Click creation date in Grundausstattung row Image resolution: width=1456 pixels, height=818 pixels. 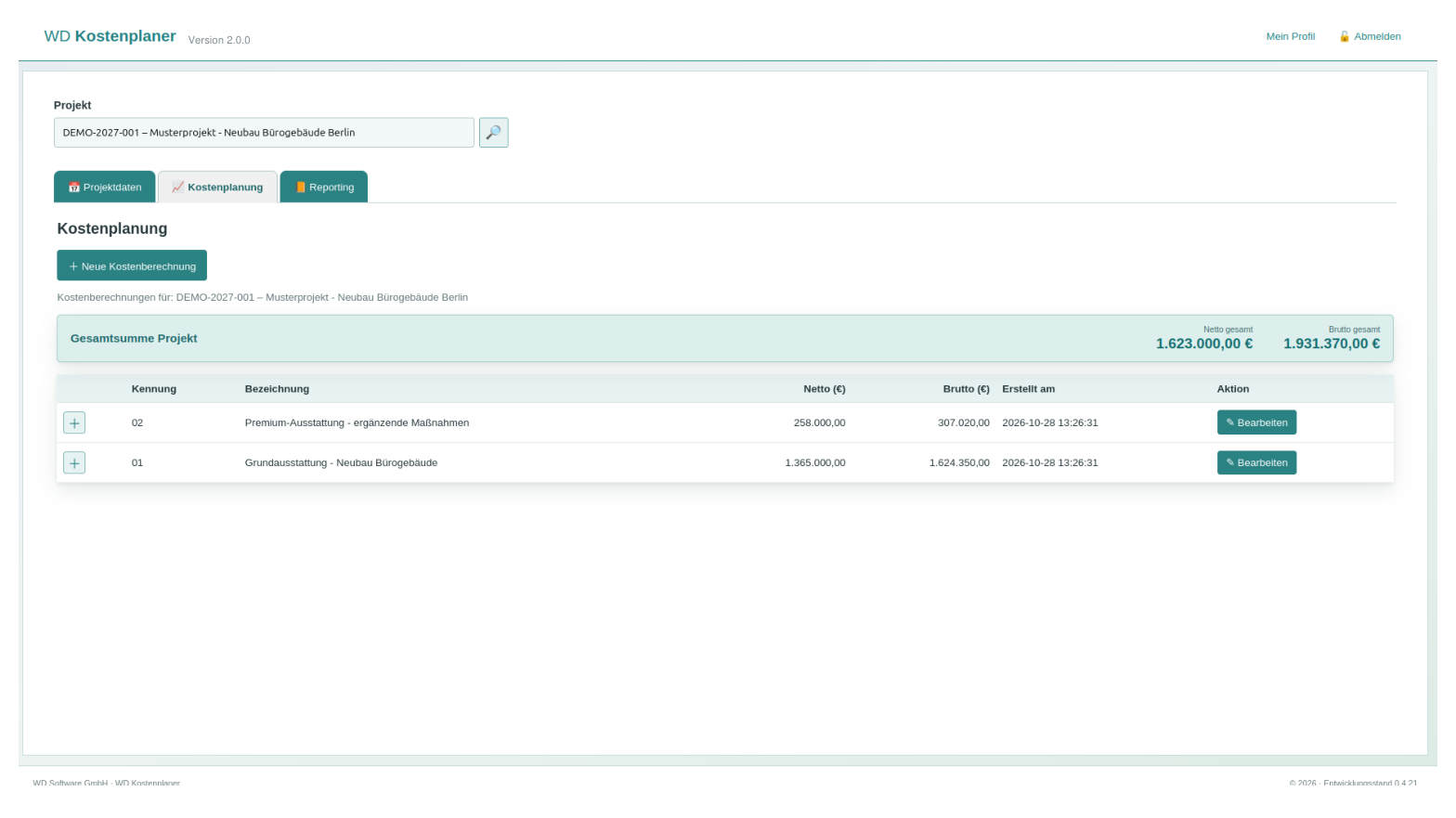[x=1050, y=462]
